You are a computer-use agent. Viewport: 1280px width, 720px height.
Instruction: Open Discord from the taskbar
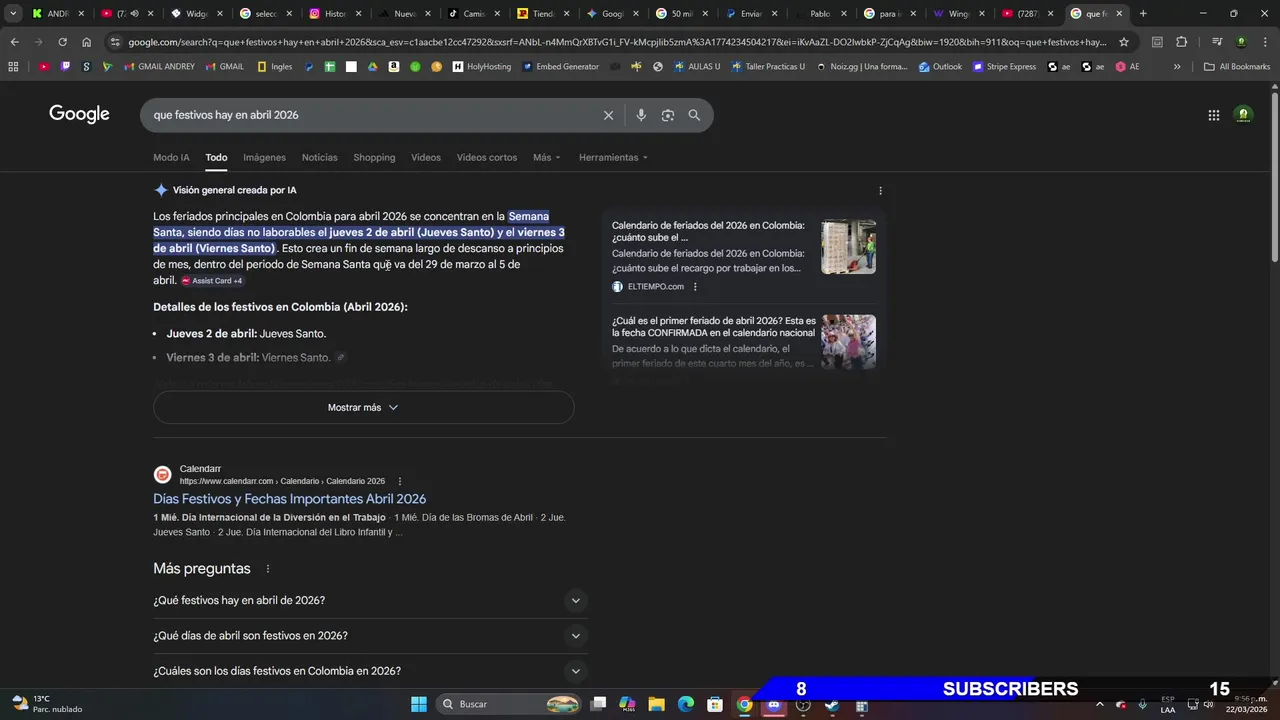(773, 704)
